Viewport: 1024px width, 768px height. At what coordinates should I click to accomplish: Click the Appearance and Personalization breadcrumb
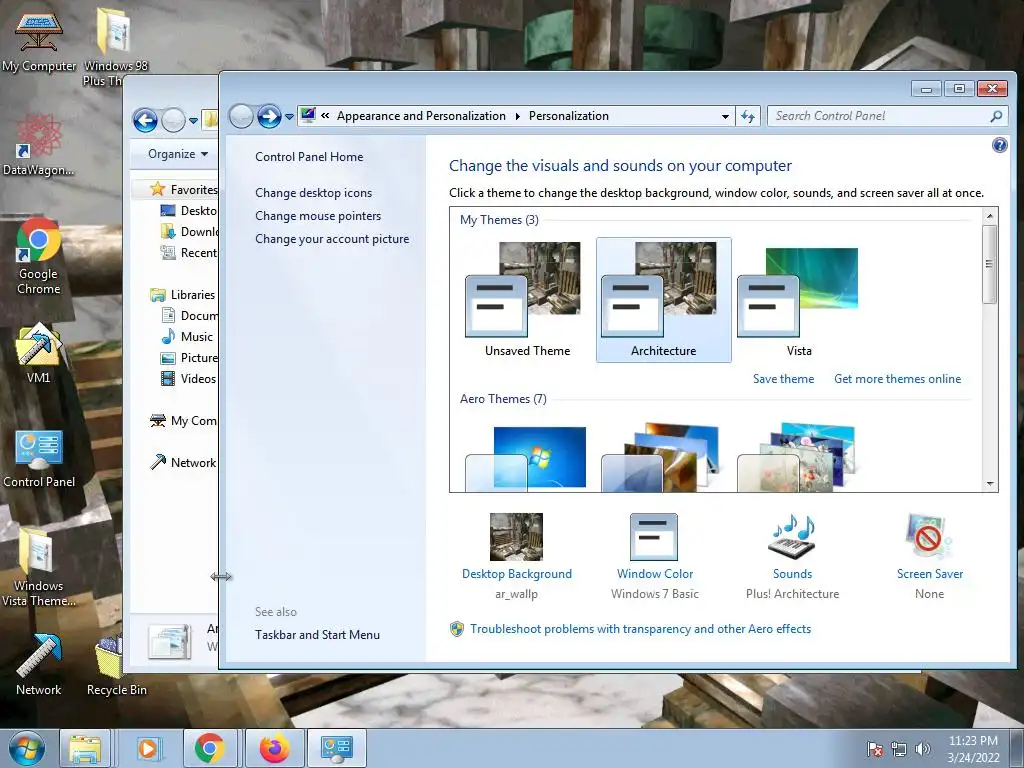click(421, 116)
